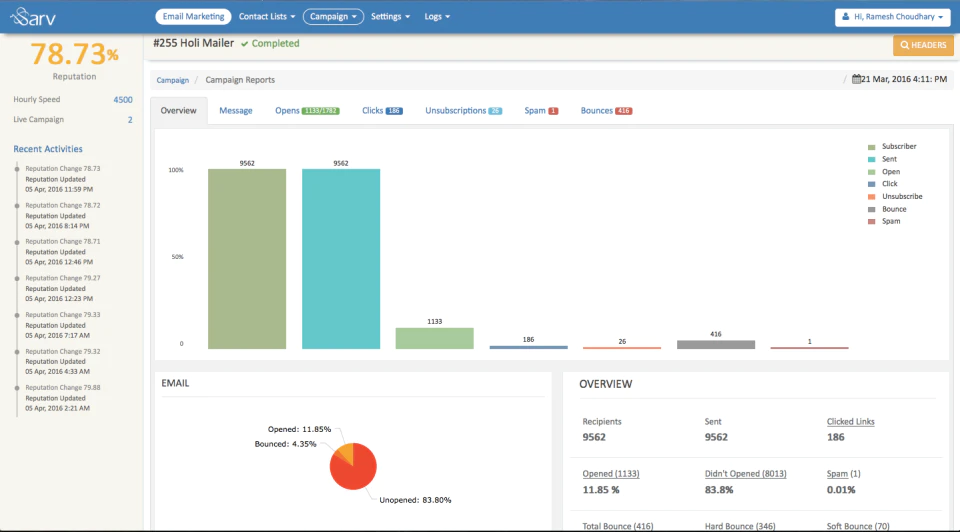Screen dimensions: 960x532
Task: Click the Open bar labeled 1133
Action: [434, 339]
